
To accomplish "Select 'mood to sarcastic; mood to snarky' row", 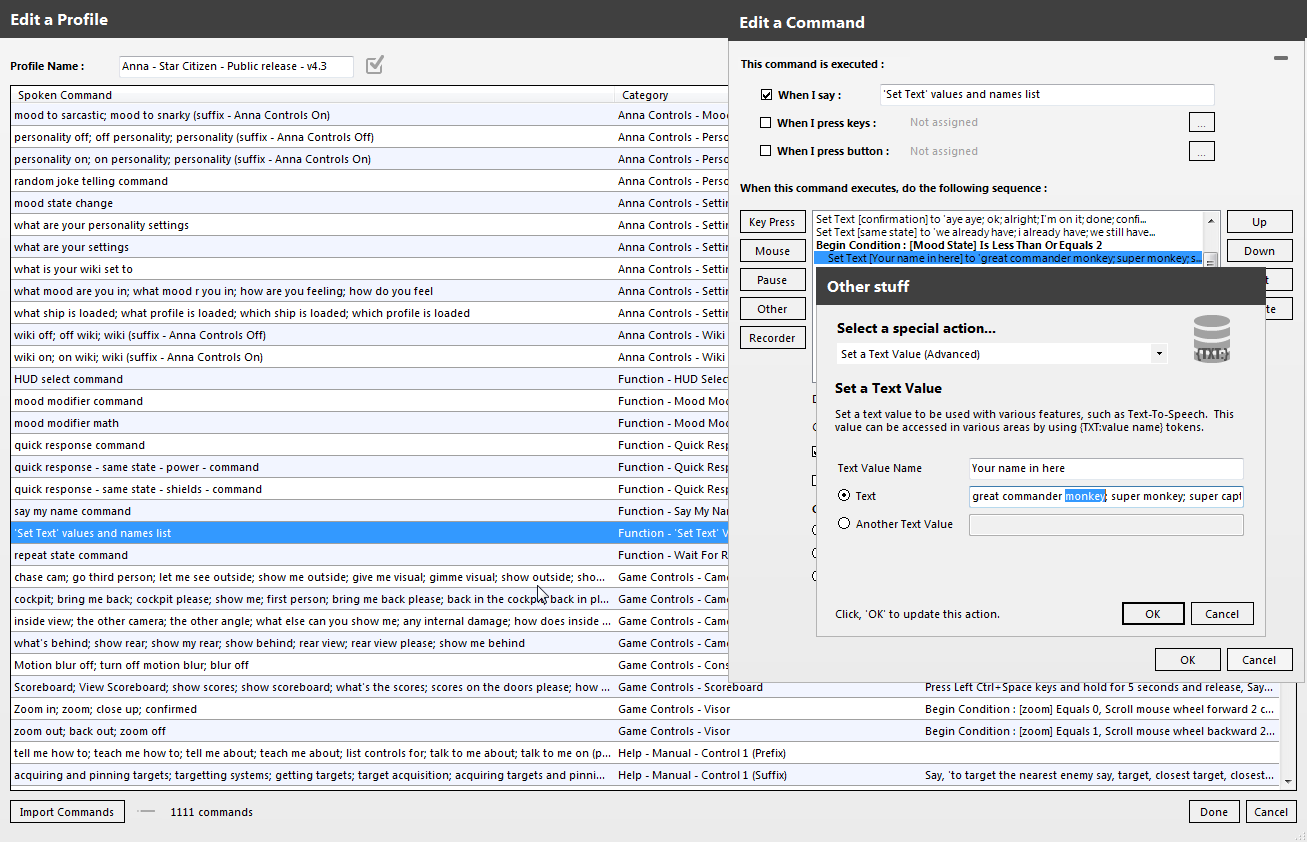I will (x=370, y=115).
